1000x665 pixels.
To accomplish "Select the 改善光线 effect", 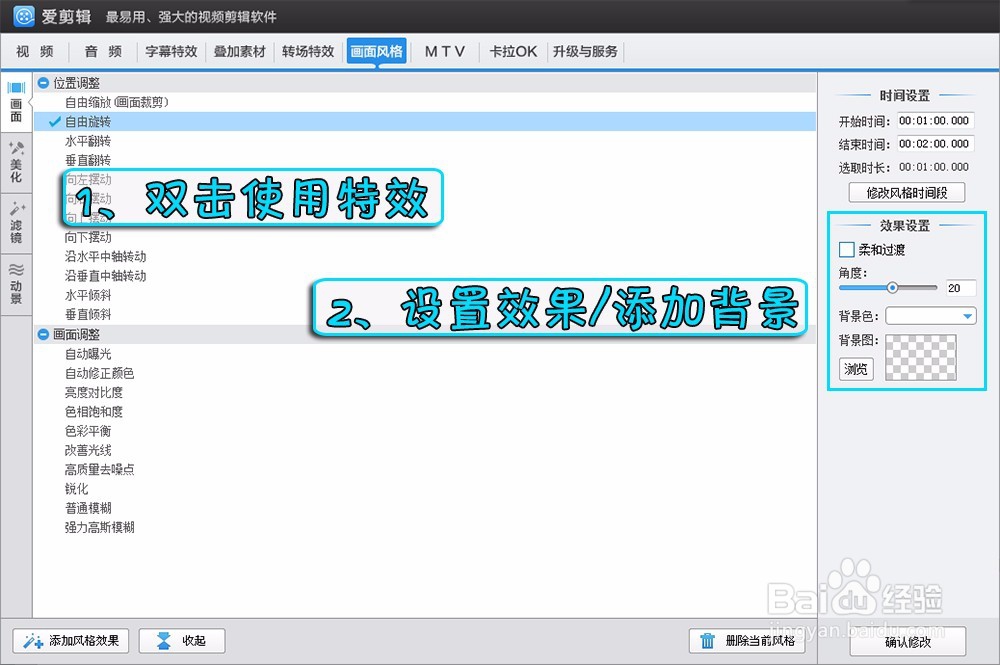I will (88, 450).
